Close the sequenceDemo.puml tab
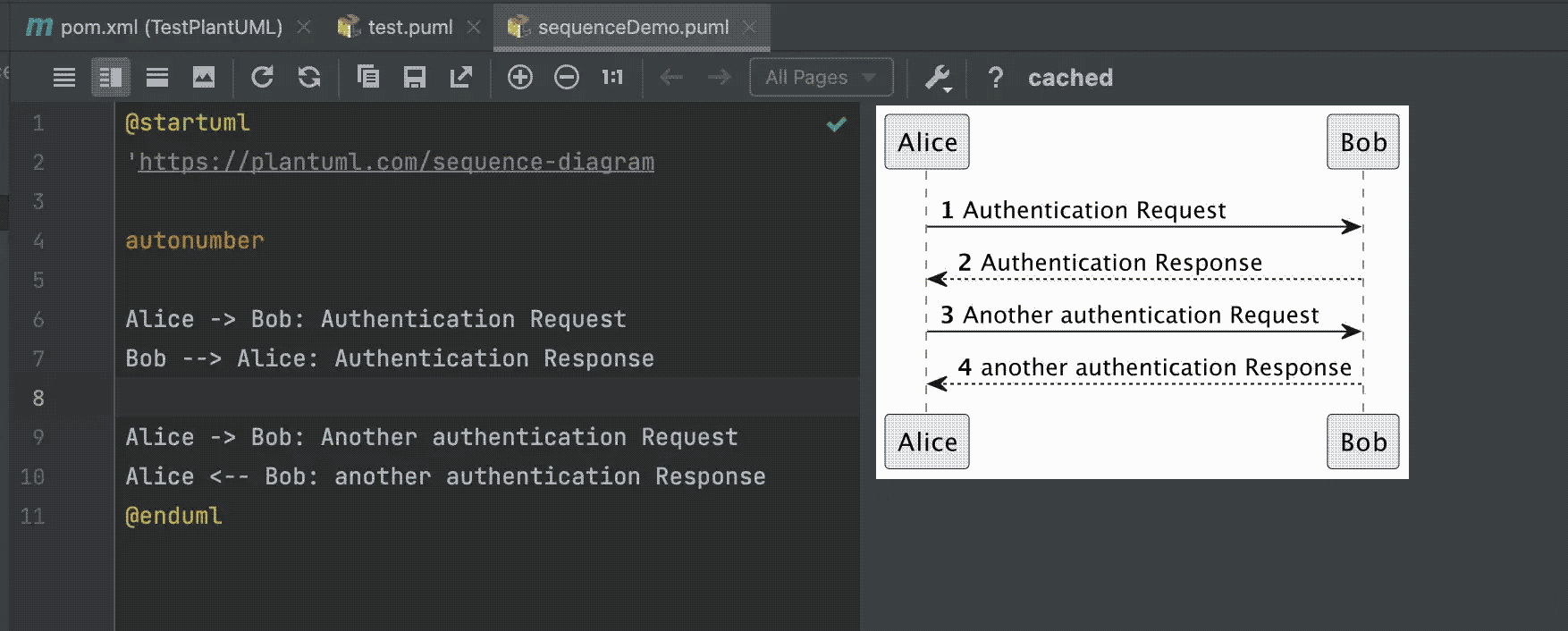Image resolution: width=1568 pixels, height=631 pixels. pos(750,28)
